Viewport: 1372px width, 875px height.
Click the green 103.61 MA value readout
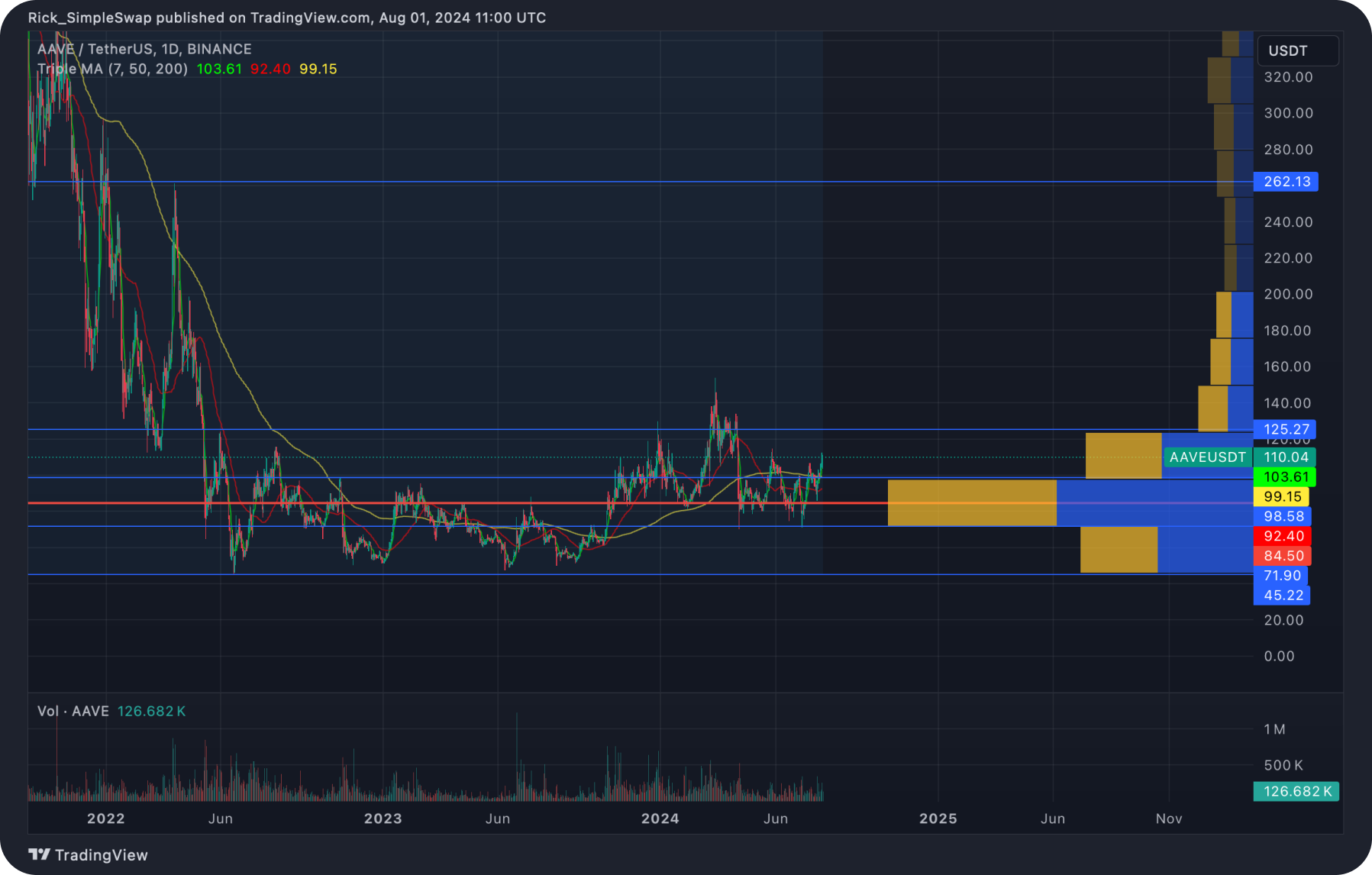(x=218, y=68)
